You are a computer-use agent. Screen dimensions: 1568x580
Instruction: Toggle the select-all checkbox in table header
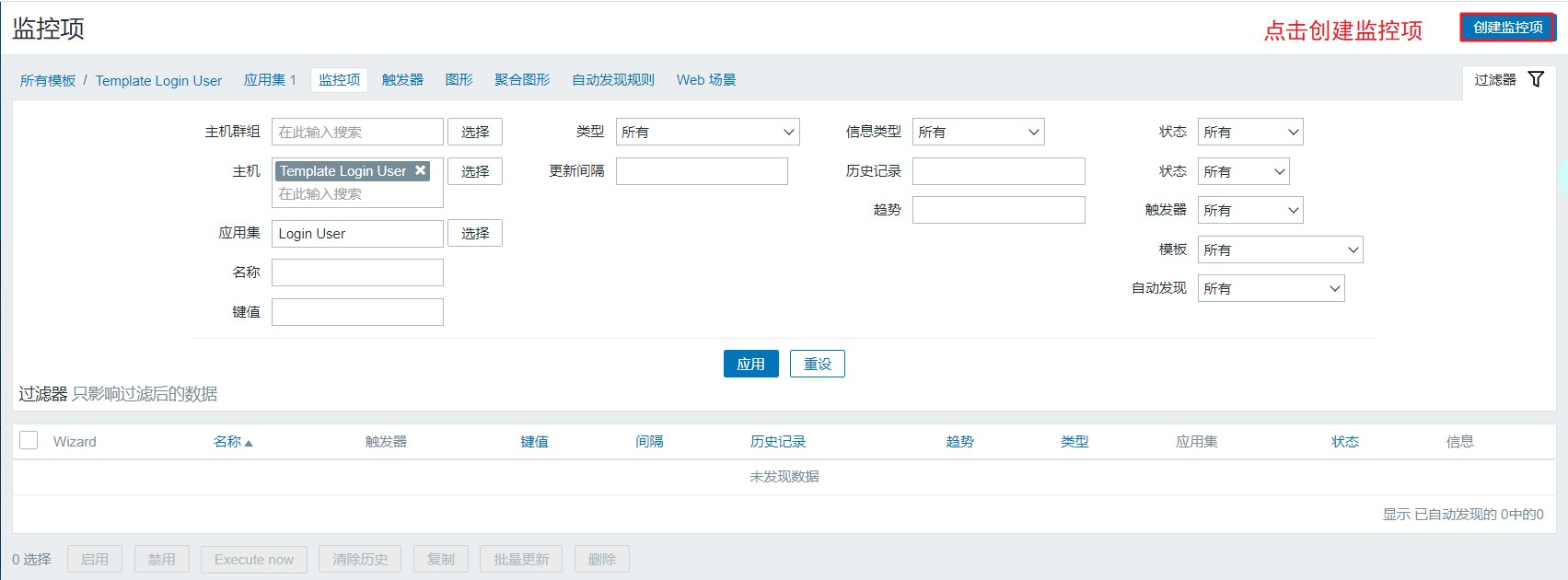pos(29,440)
